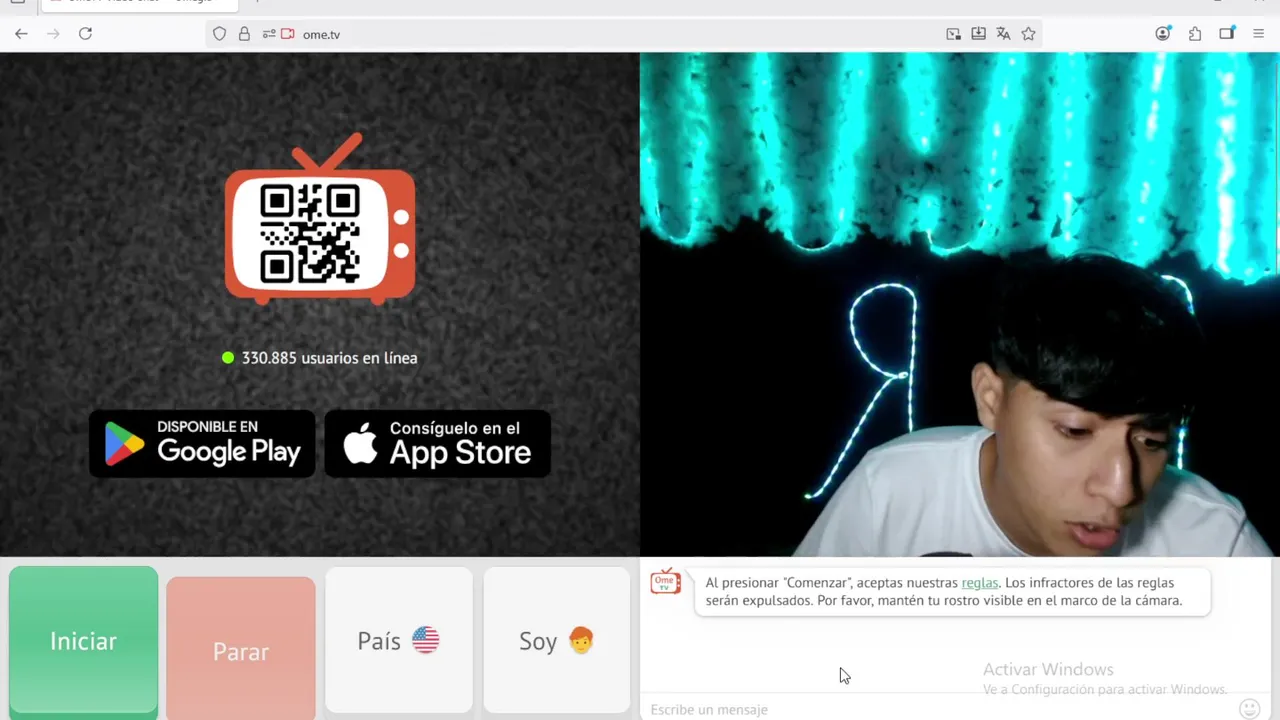
Task: Click the webcam video preview
Action: tap(960, 304)
